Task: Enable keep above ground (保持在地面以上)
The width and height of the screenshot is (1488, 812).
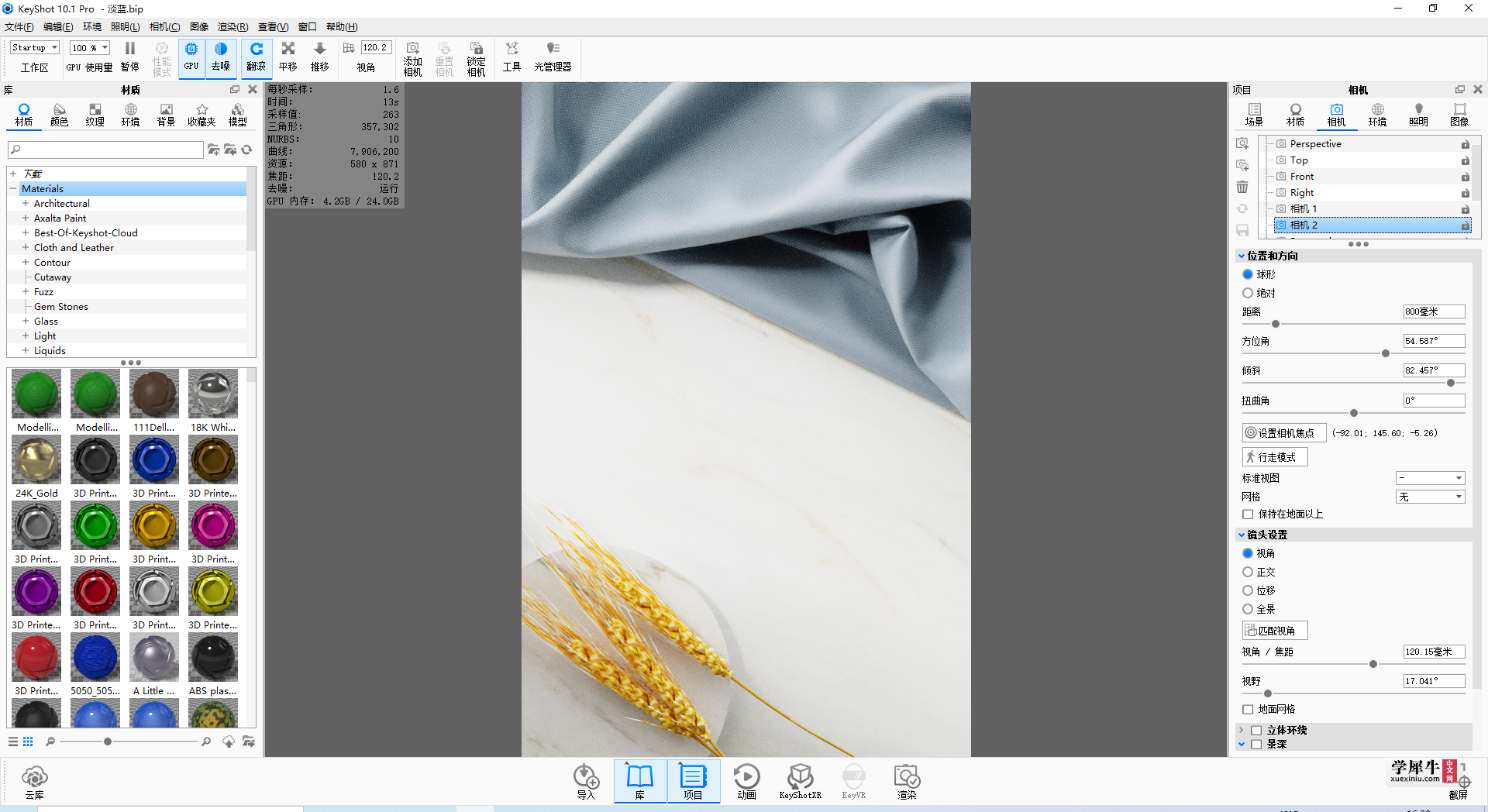Action: (x=1248, y=514)
